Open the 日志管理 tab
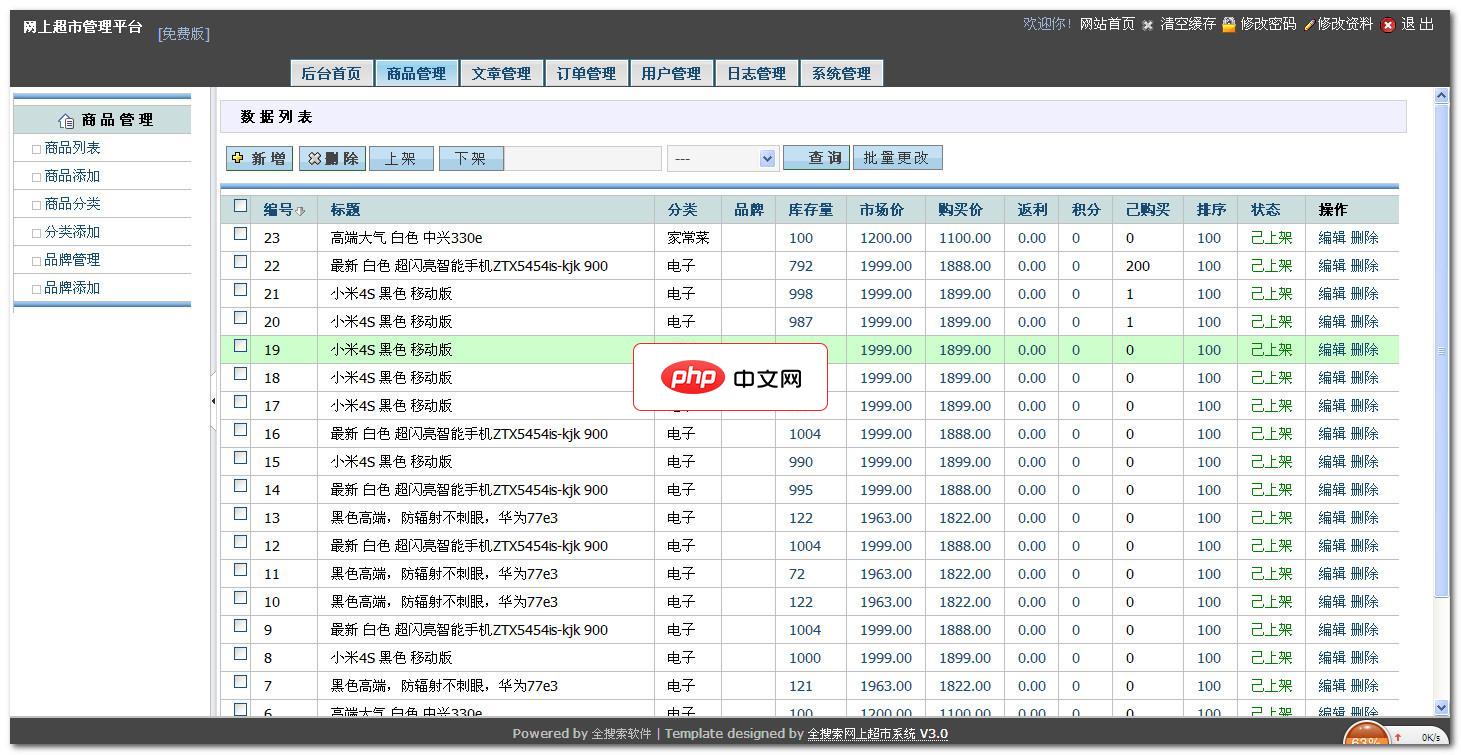1461x755 pixels. 756,72
